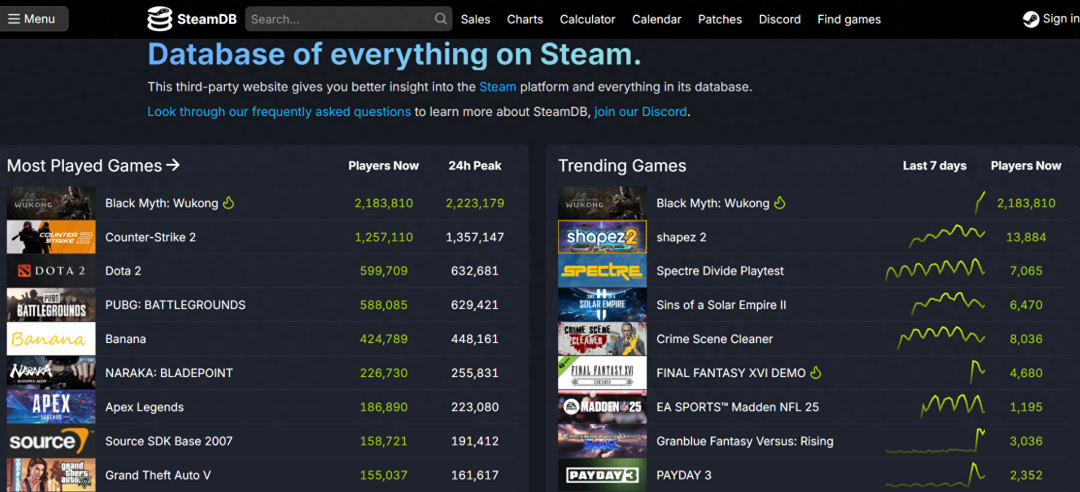Open the Banana game title

tap(125, 339)
